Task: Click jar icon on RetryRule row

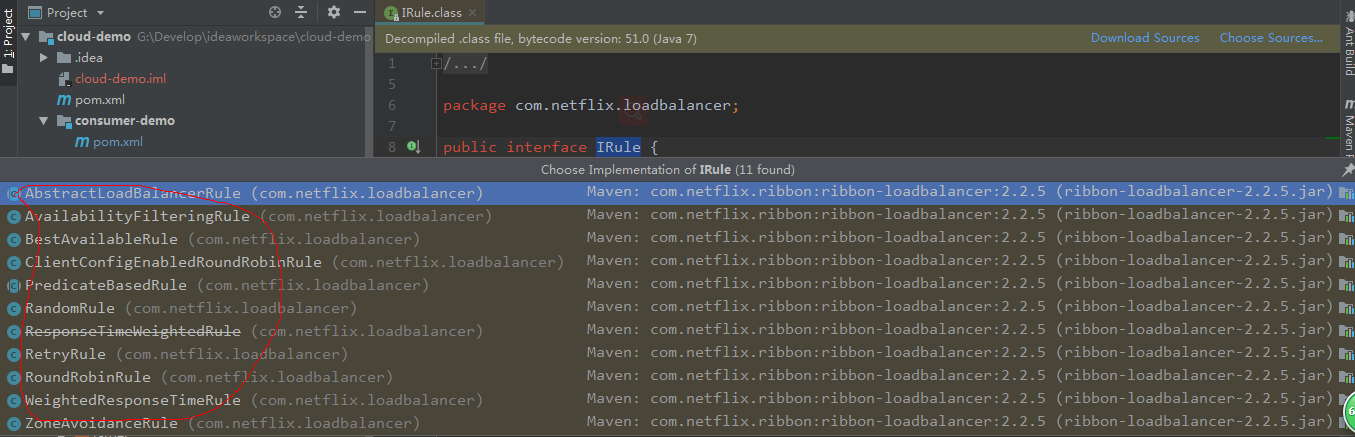Action: (x=1346, y=354)
